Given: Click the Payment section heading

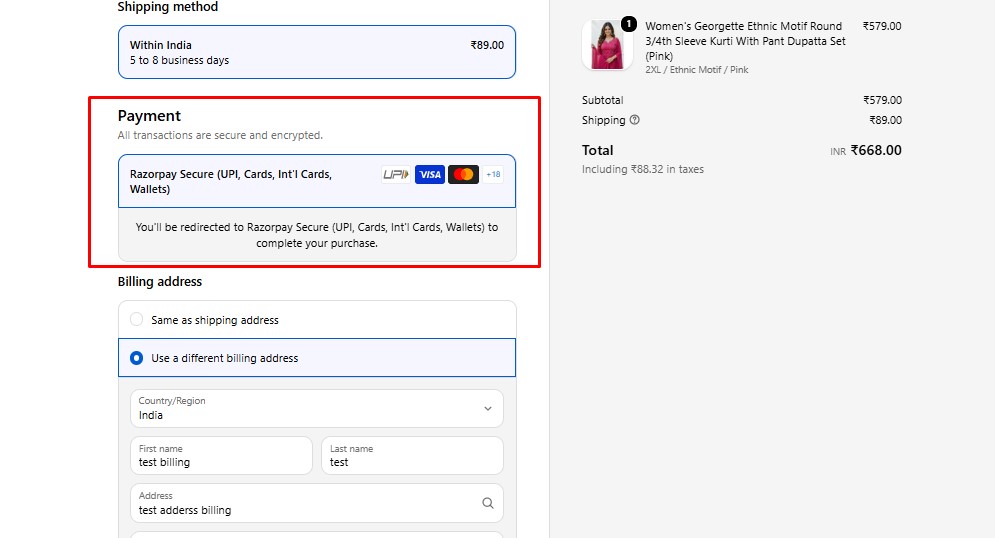Looking at the screenshot, I should 149,116.
